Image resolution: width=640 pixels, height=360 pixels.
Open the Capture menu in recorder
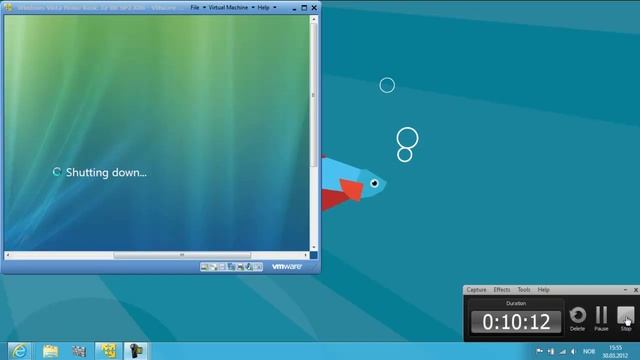[476, 289]
